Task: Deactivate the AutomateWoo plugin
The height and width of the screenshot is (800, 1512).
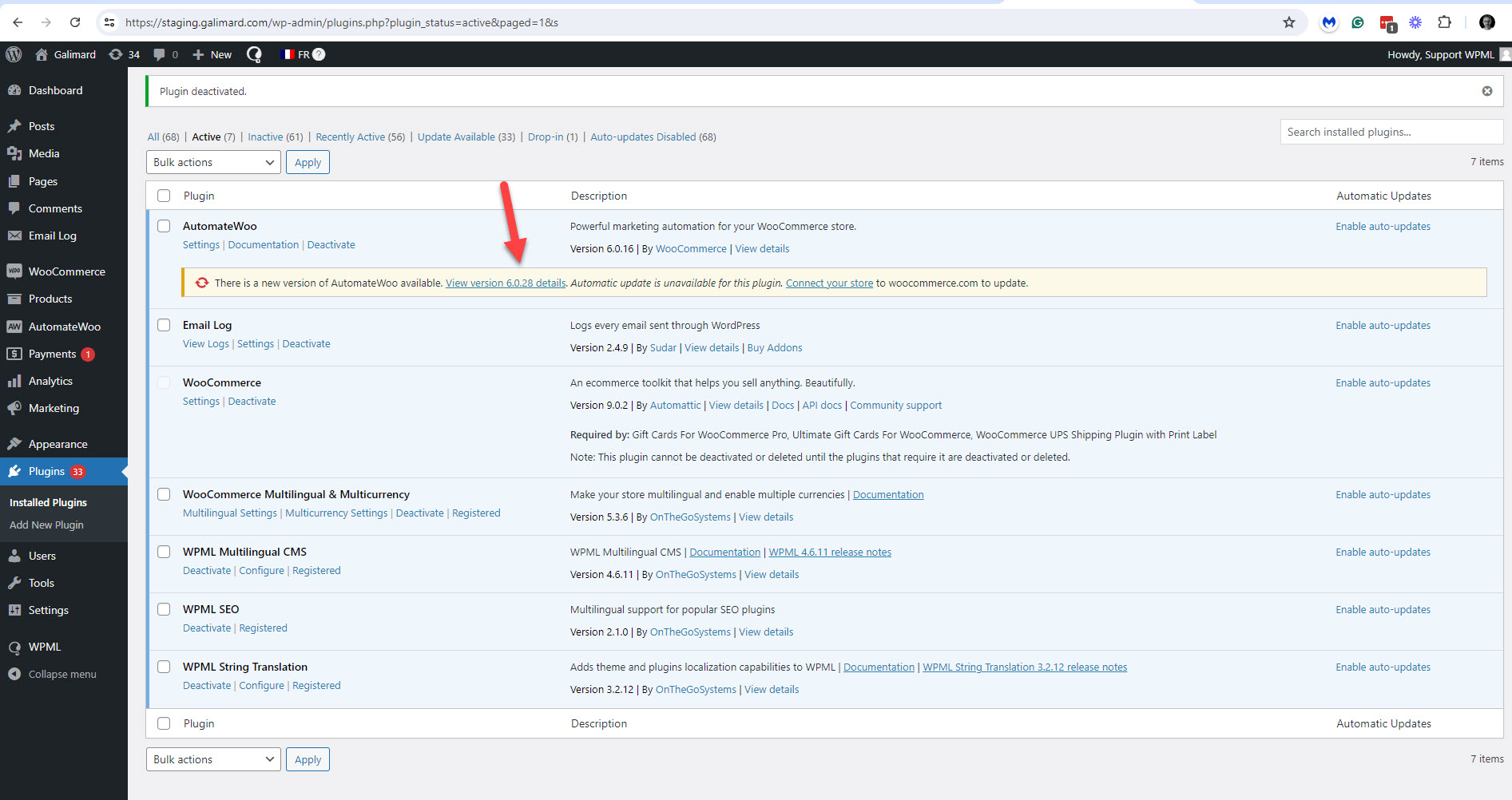Action: (x=331, y=245)
